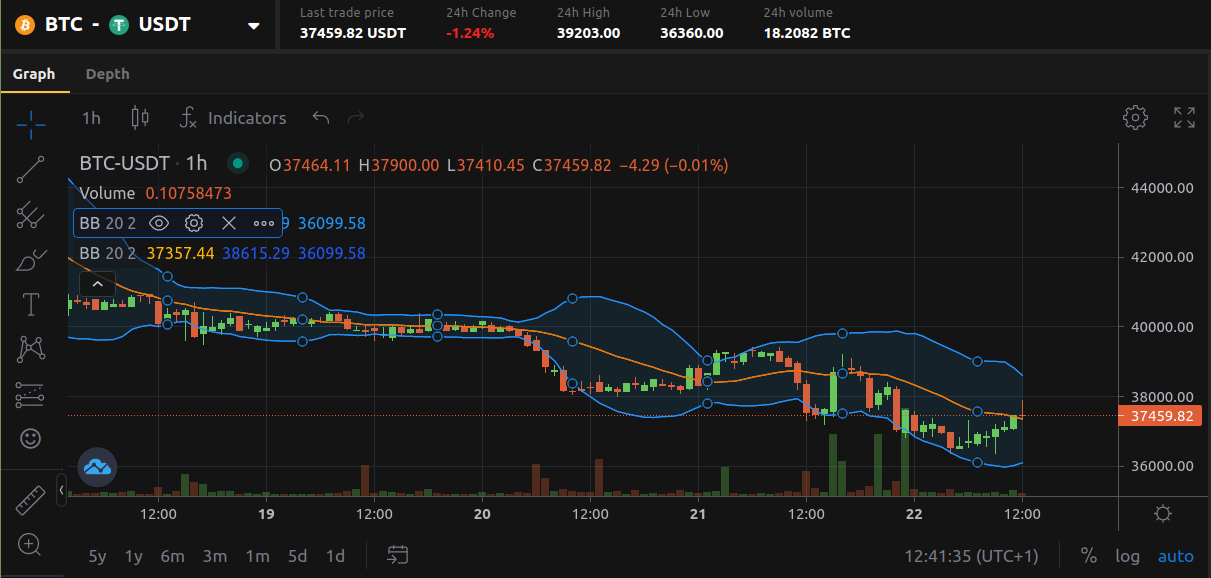Select the XABCD pattern tool
The height and width of the screenshot is (578, 1211).
point(30,348)
